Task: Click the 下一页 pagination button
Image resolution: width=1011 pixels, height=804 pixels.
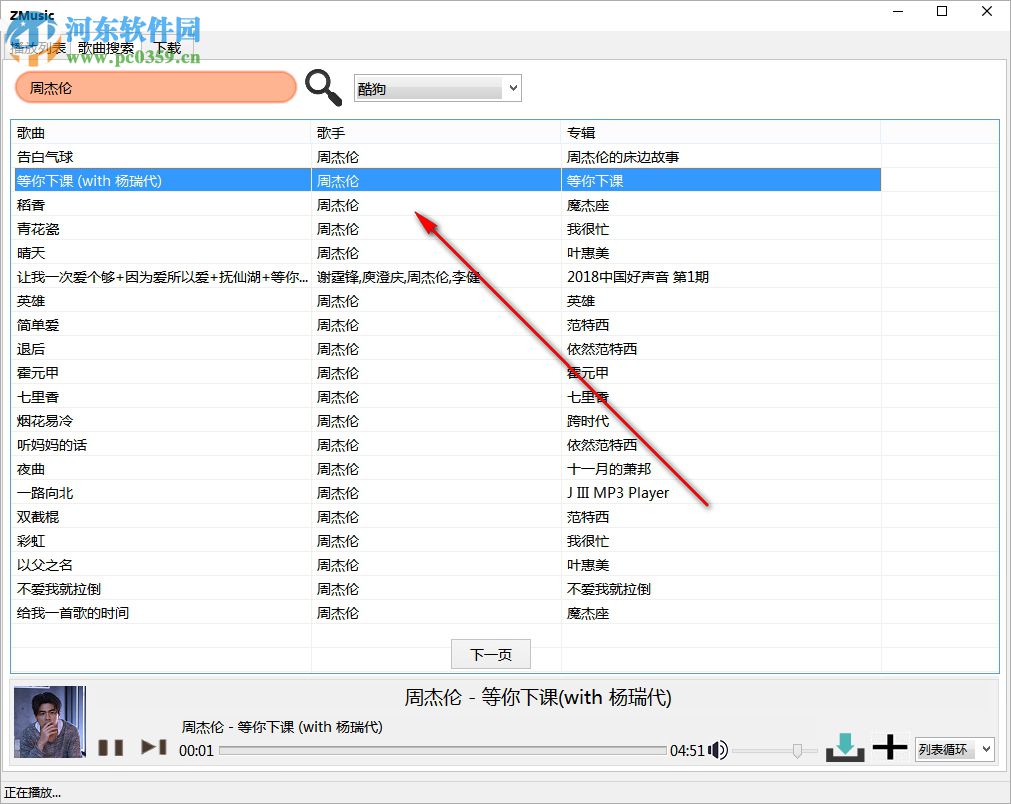Action: 490,654
